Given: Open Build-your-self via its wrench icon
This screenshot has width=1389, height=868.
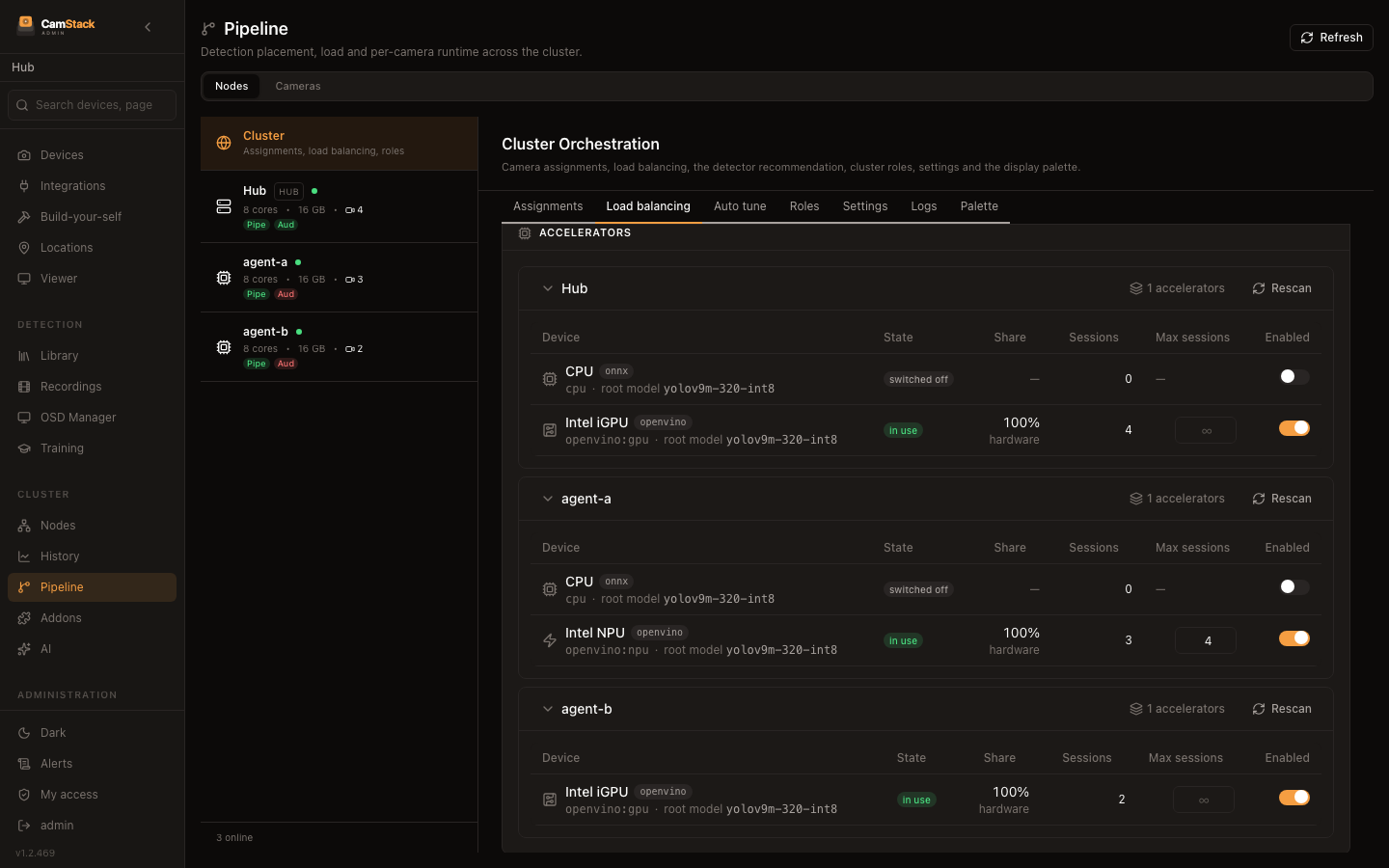Looking at the screenshot, I should pos(24,217).
